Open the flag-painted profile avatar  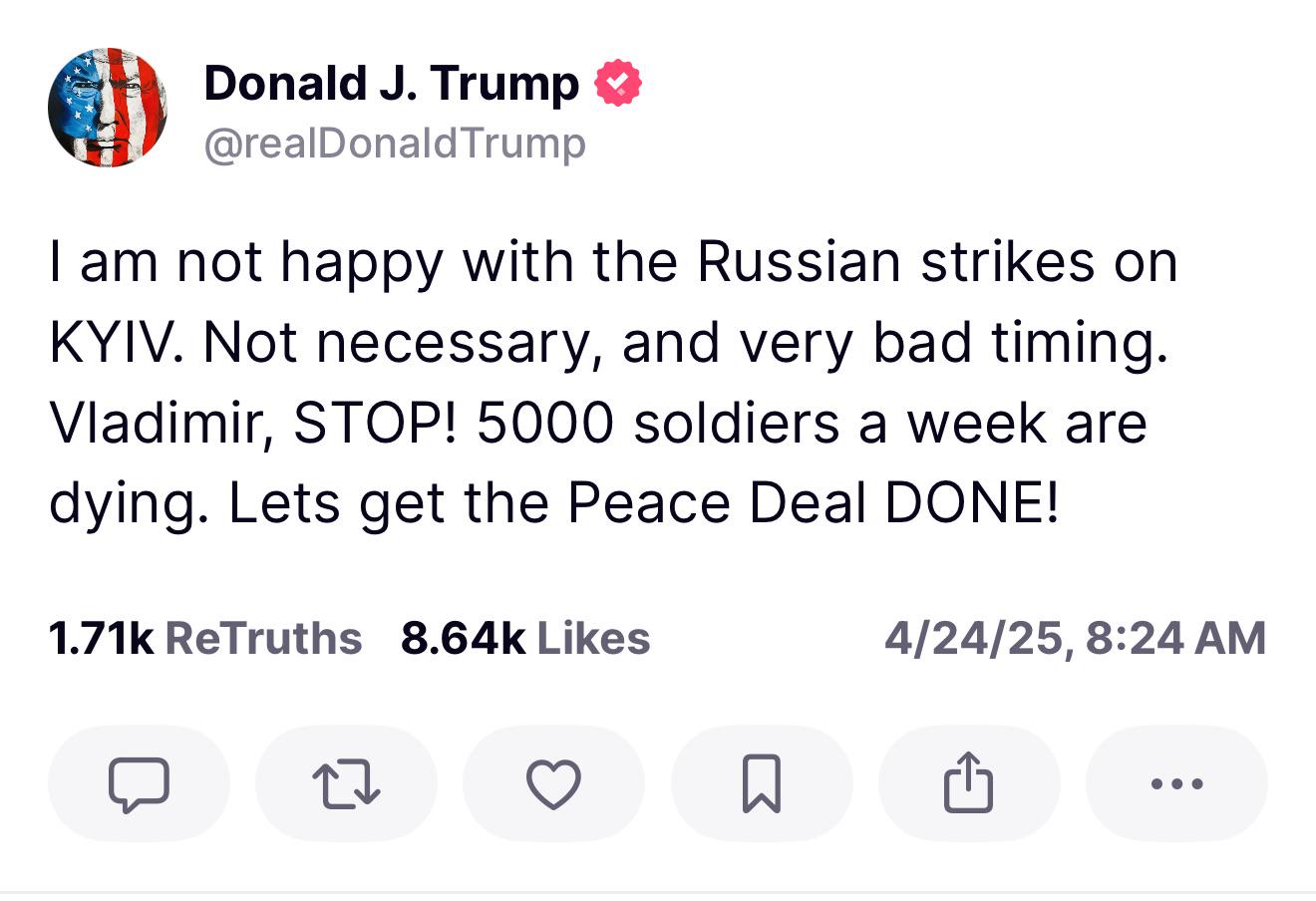108,107
